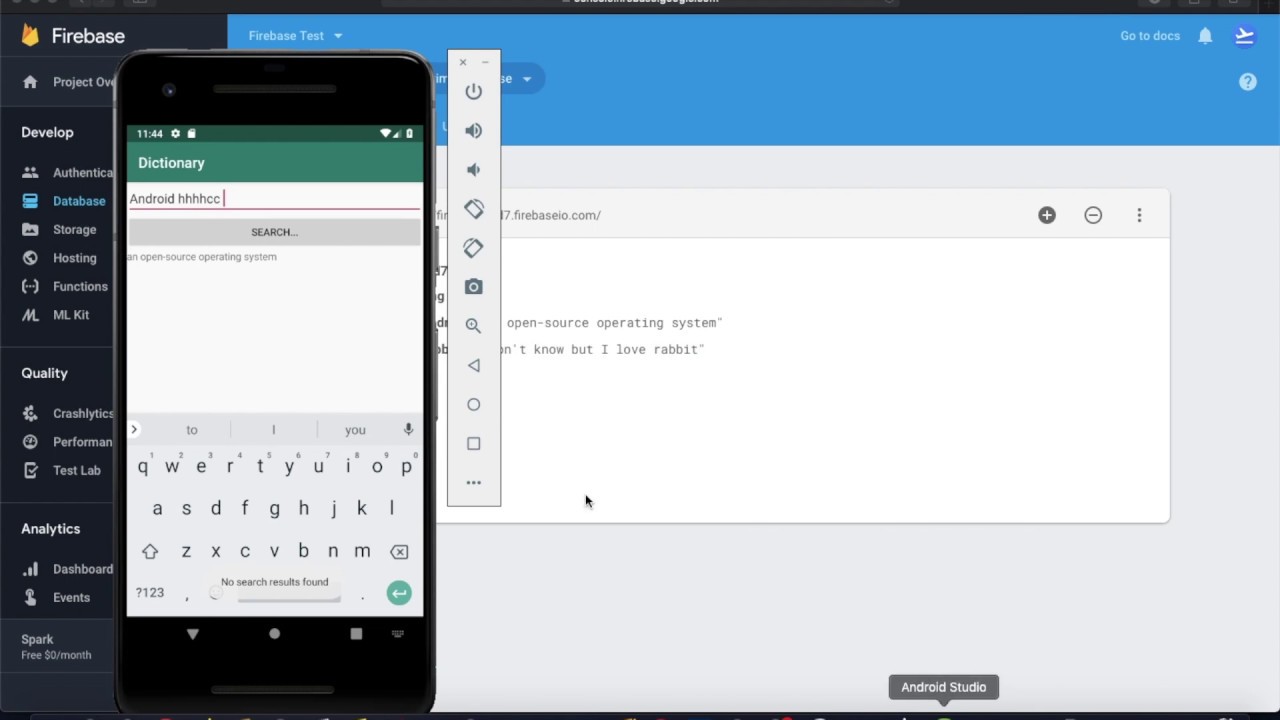Click the Performance sidebar icon
This screenshot has height=720, width=1280.
tap(31, 442)
